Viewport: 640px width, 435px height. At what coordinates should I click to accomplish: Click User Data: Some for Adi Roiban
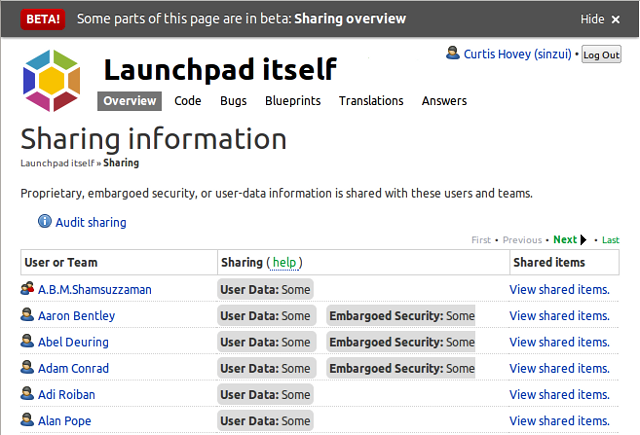tap(265, 395)
